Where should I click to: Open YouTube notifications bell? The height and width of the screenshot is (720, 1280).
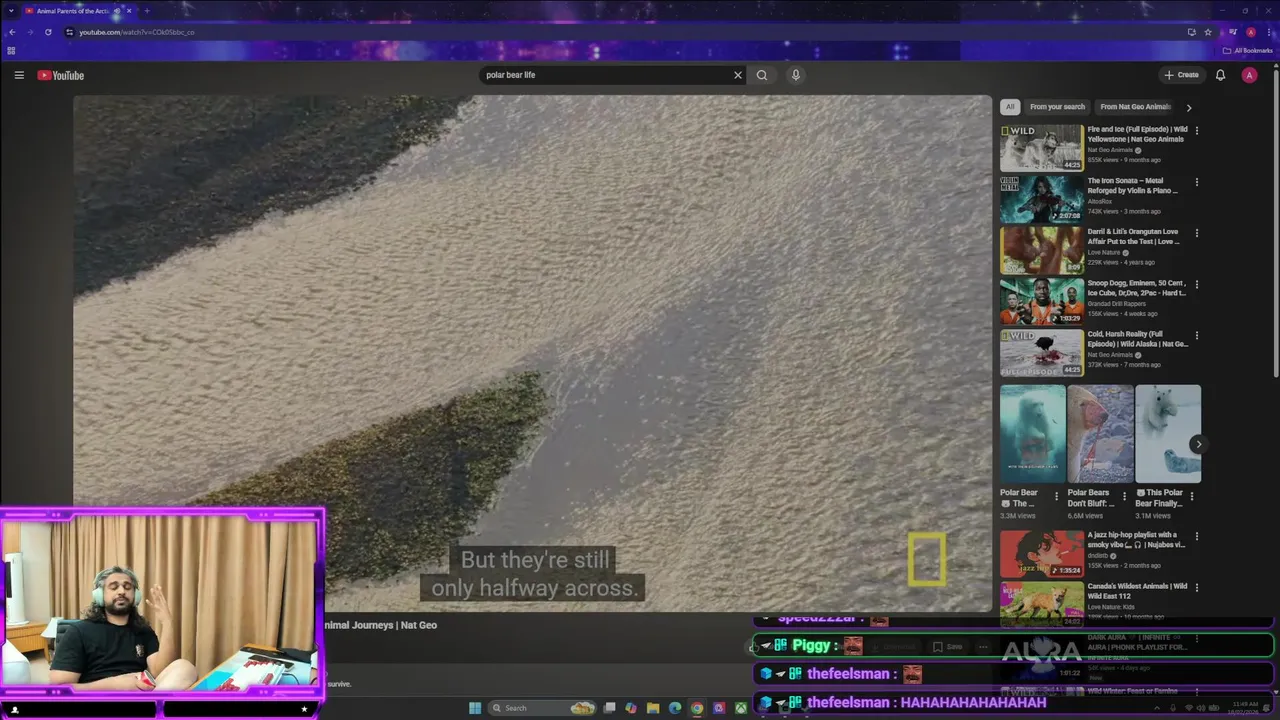click(1220, 75)
